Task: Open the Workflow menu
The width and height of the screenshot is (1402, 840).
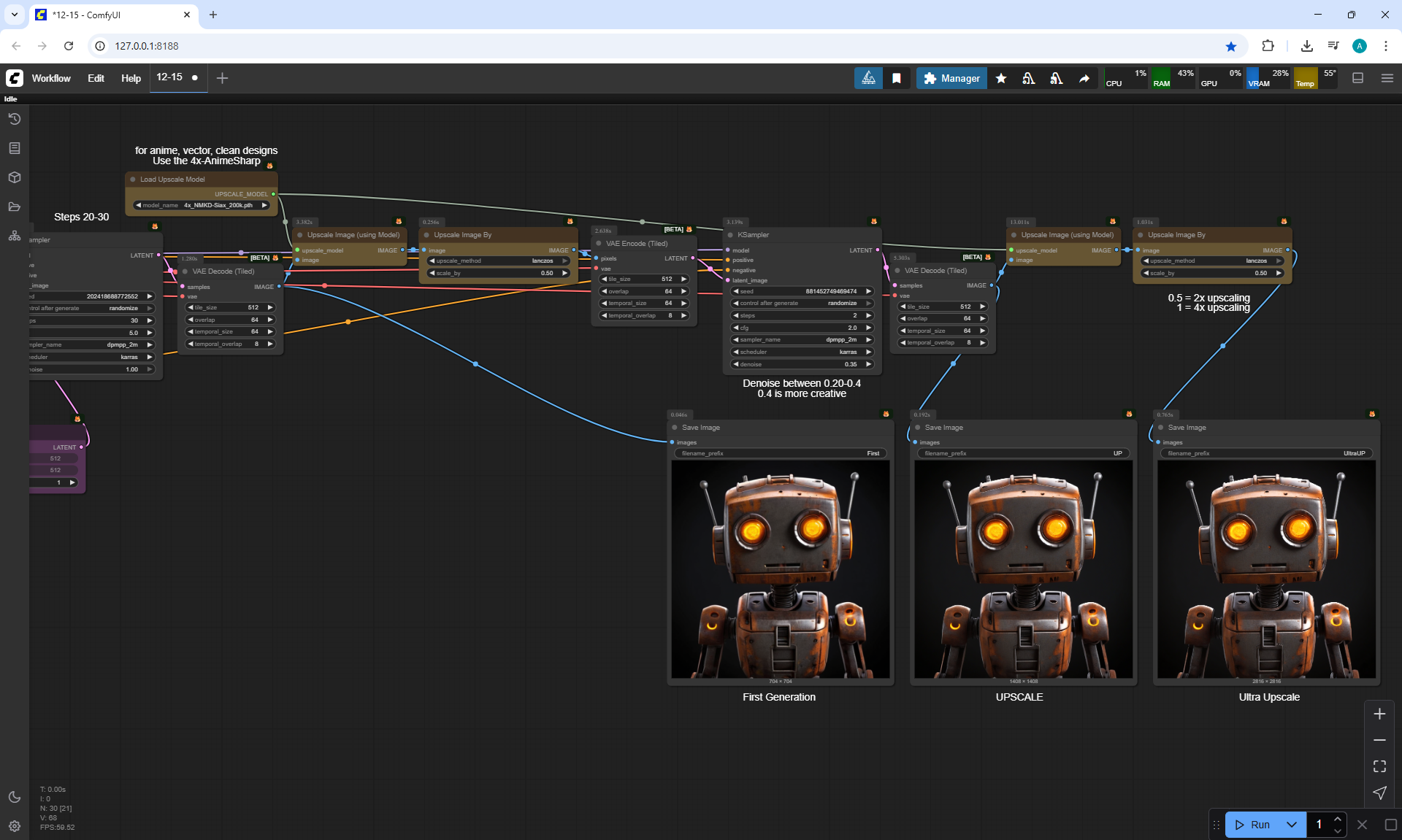Action: coord(51,78)
